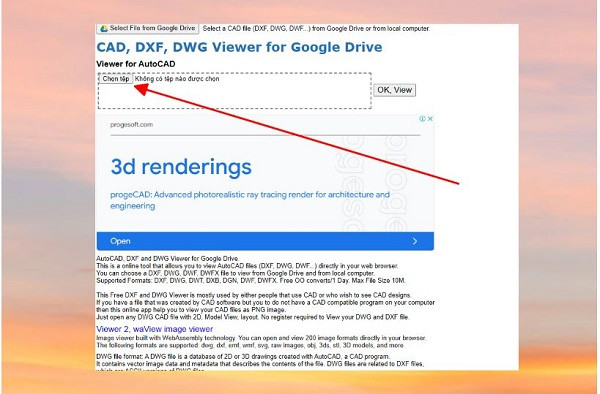Click progeCAD ad description text
Viewport: 600px width, 394px height.
pyautogui.click(x=250, y=200)
